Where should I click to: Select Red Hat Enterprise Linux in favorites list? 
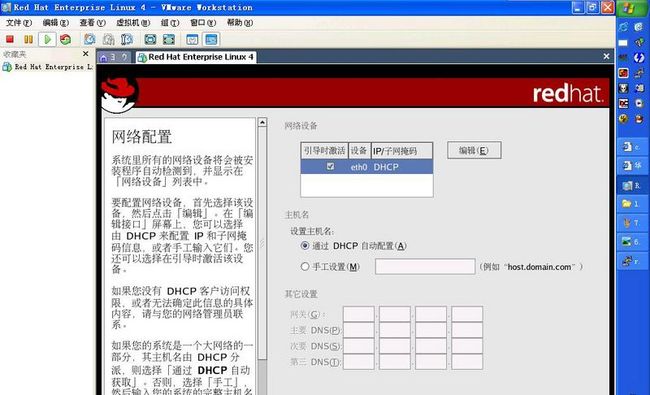(x=48, y=67)
